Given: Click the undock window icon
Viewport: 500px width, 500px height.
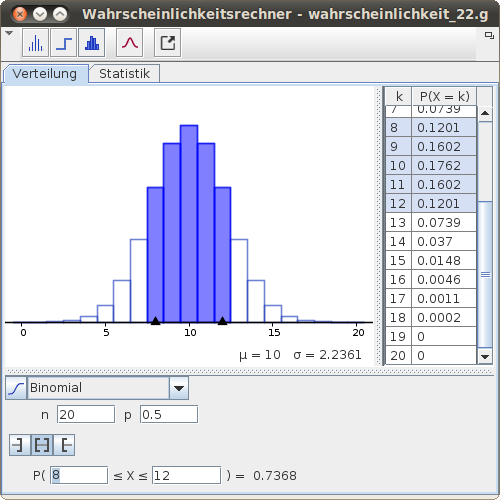Looking at the screenshot, I should coord(489,35).
